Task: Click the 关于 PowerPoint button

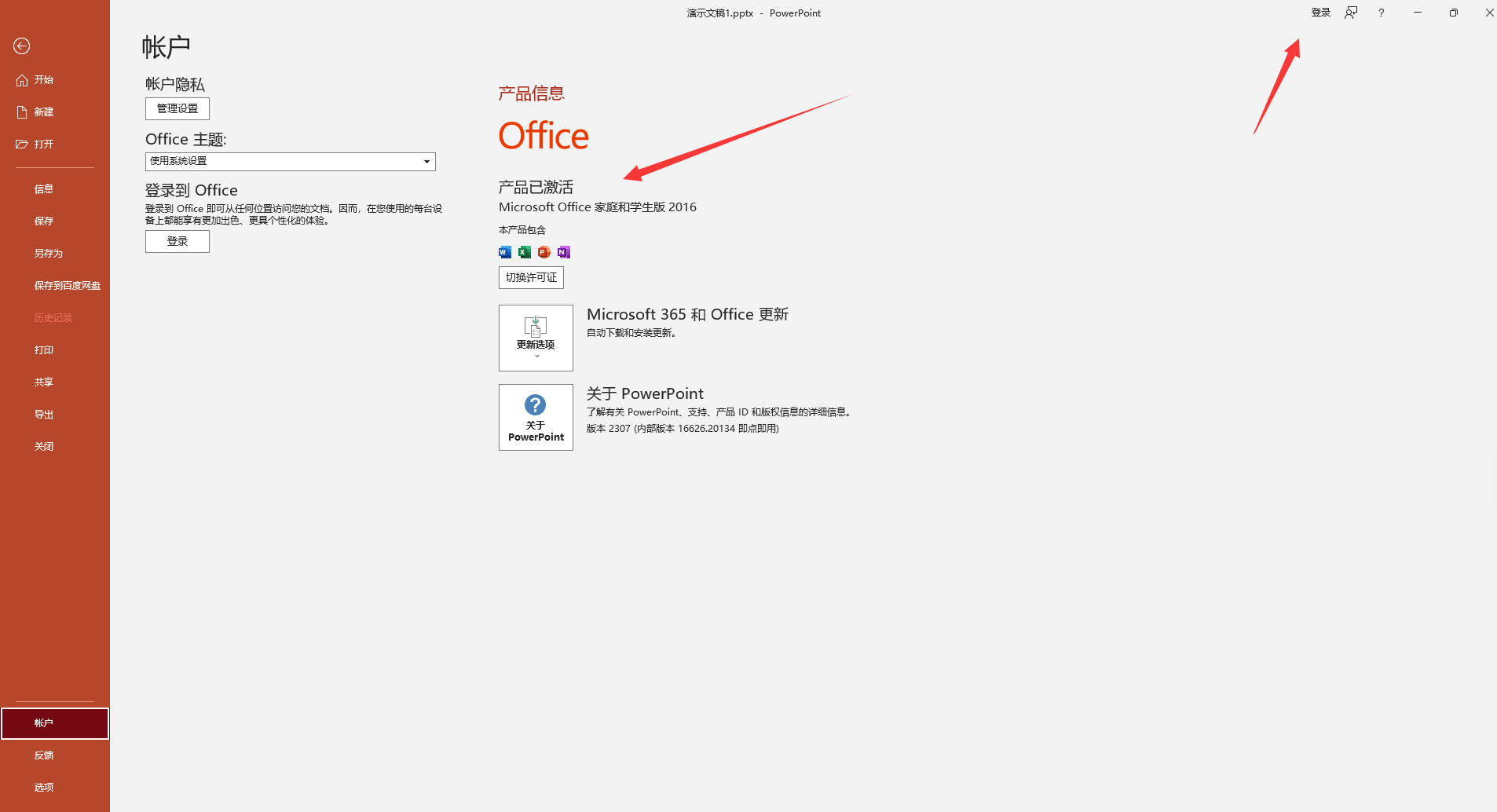Action: [x=536, y=417]
